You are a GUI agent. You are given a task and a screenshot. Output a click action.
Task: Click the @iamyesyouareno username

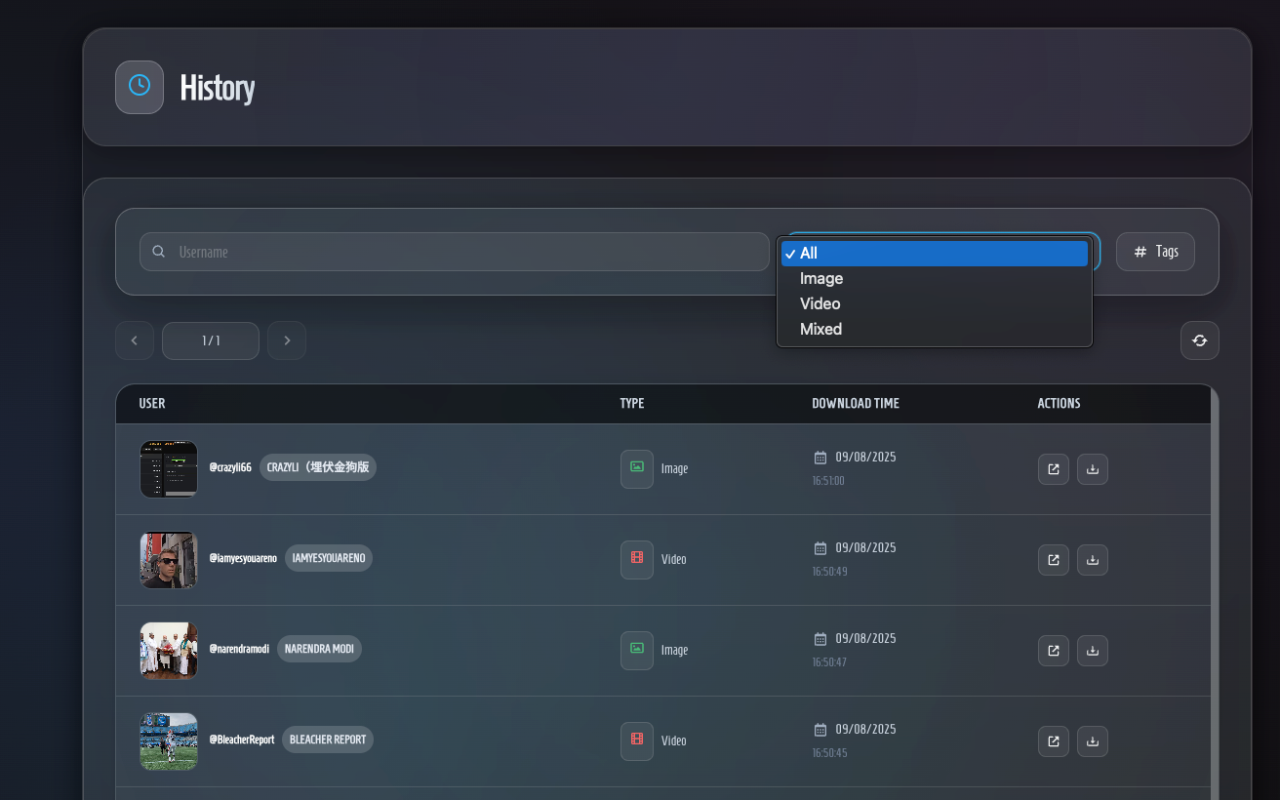tap(243, 558)
